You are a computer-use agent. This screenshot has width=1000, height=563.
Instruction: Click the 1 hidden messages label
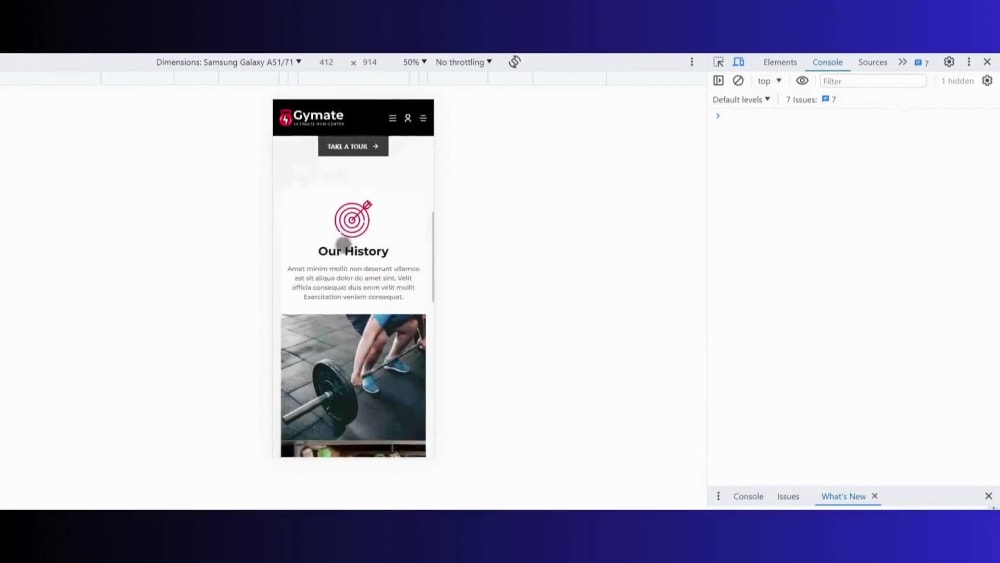coord(957,81)
